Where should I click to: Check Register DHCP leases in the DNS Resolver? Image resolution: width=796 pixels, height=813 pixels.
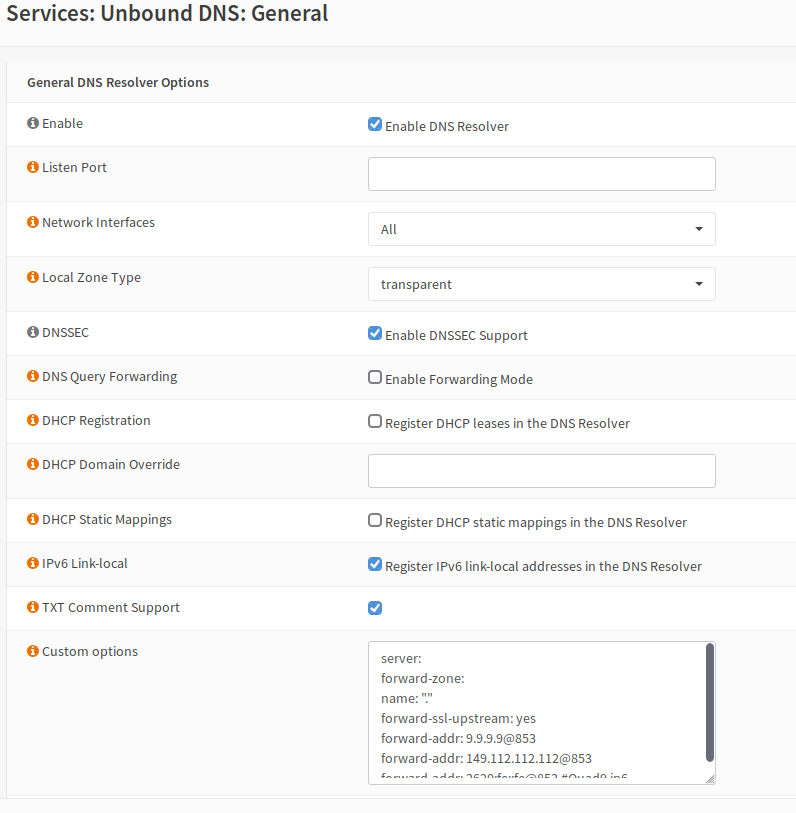(x=374, y=421)
